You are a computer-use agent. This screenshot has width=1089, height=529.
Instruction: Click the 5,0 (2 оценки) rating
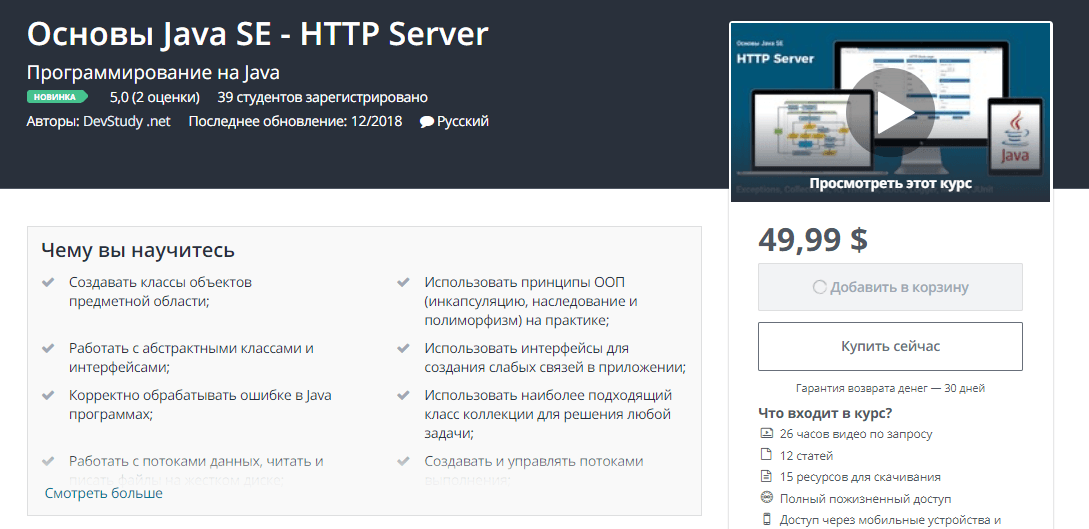pos(155,97)
